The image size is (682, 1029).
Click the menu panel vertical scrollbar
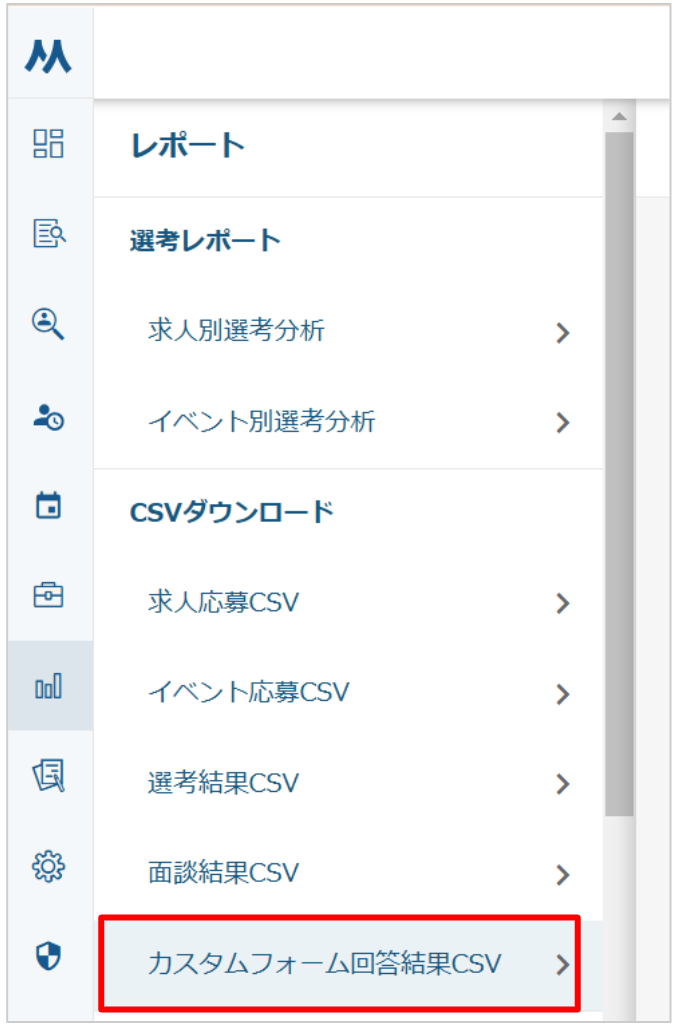(x=619, y=470)
